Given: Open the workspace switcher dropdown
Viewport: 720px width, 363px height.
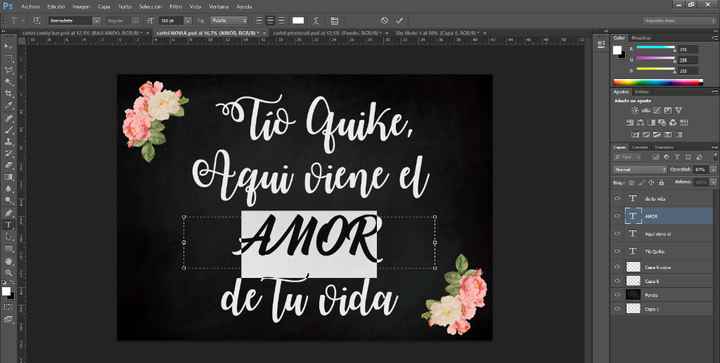Looking at the screenshot, I should click(679, 21).
